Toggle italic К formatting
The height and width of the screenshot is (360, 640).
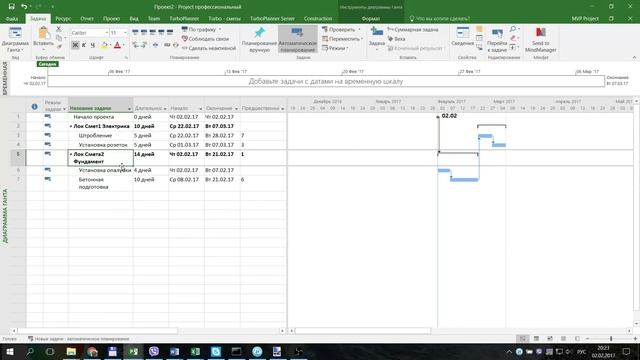click(84, 45)
